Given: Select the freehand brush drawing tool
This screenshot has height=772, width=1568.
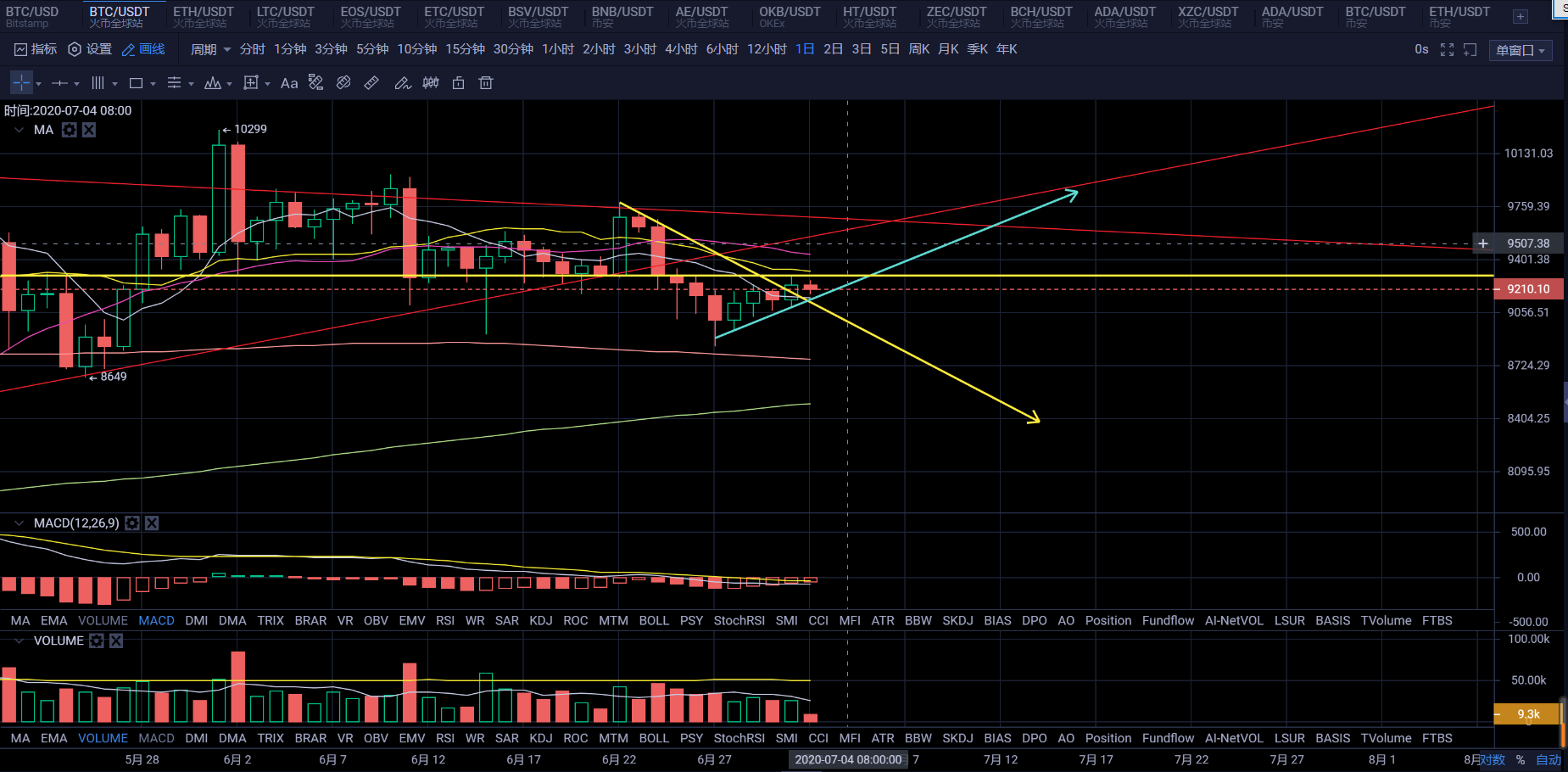Looking at the screenshot, I should [403, 82].
